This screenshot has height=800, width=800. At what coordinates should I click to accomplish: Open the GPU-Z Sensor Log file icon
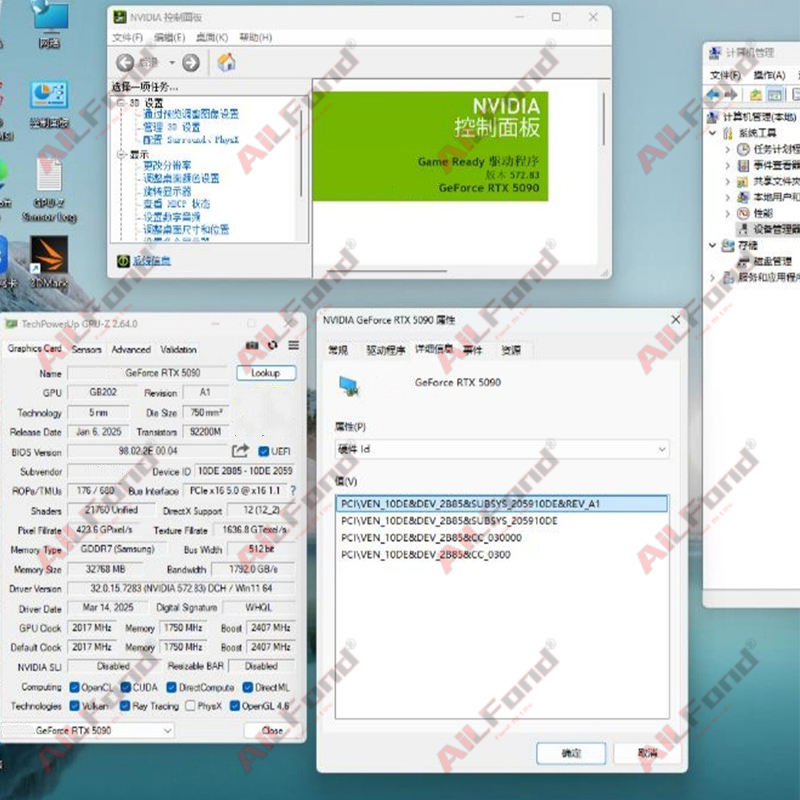click(49, 190)
